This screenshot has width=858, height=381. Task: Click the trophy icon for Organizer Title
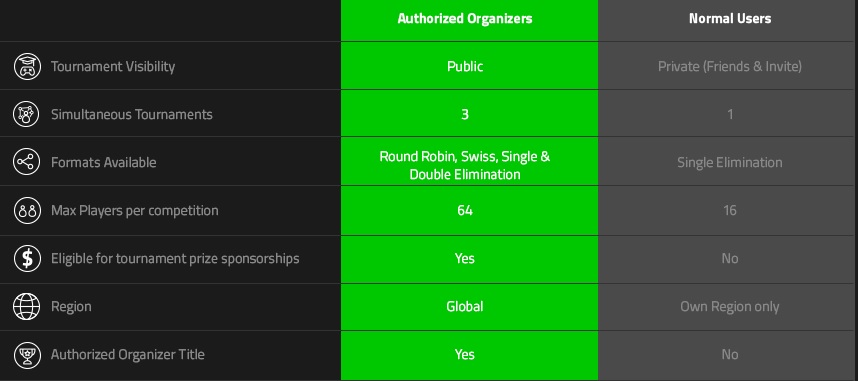27,354
